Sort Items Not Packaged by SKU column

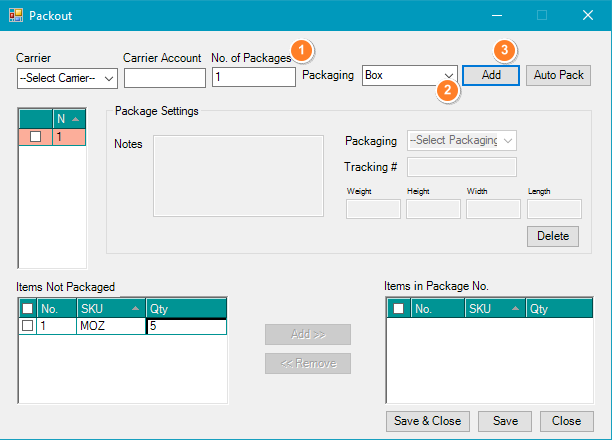(x=110, y=309)
